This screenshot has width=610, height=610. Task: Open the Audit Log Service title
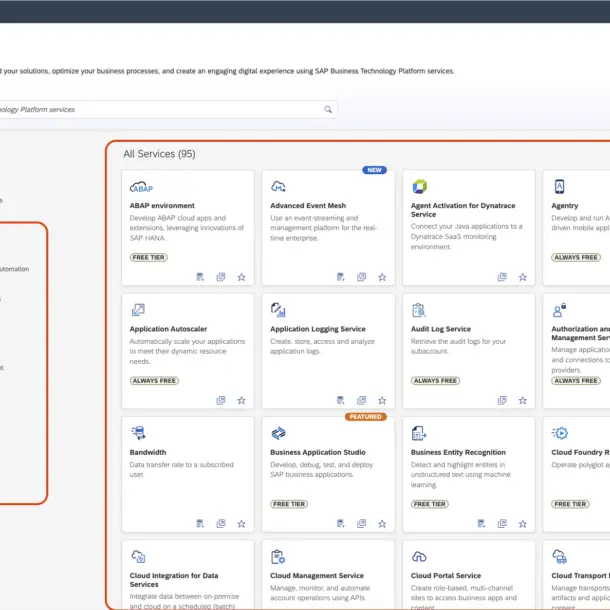click(x=441, y=329)
